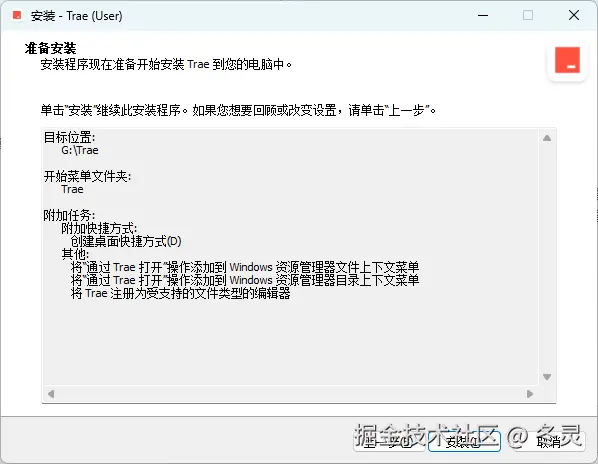This screenshot has height=464, width=598.
Task: Click the target path text G:\Trae
Action: click(80, 150)
